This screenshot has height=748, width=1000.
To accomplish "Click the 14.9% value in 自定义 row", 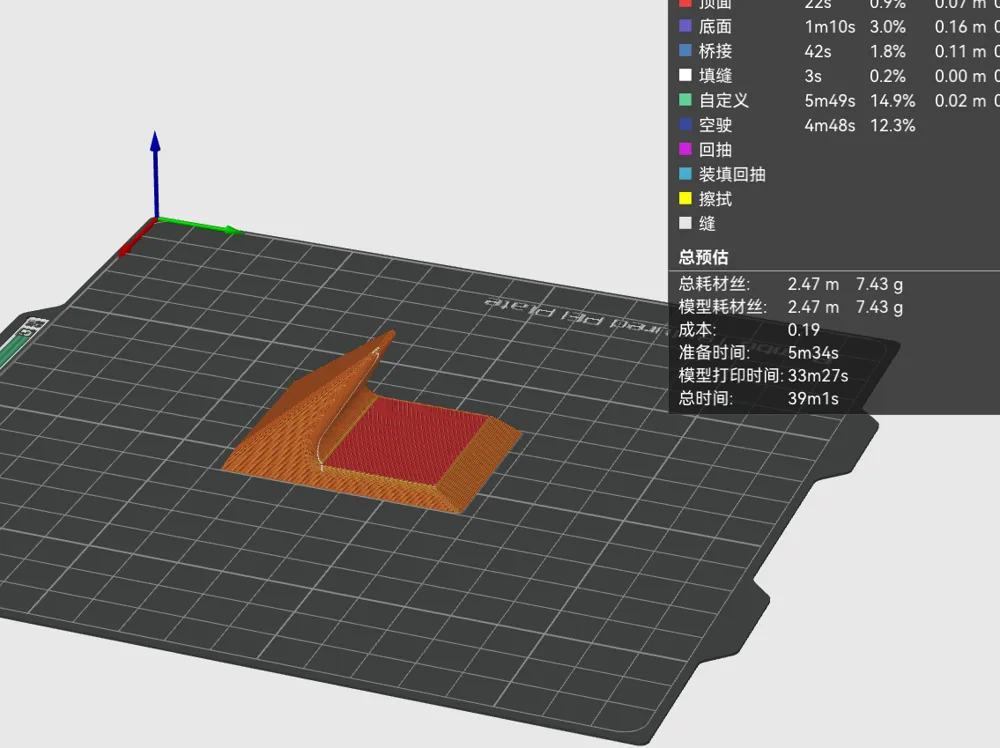I will [892, 101].
